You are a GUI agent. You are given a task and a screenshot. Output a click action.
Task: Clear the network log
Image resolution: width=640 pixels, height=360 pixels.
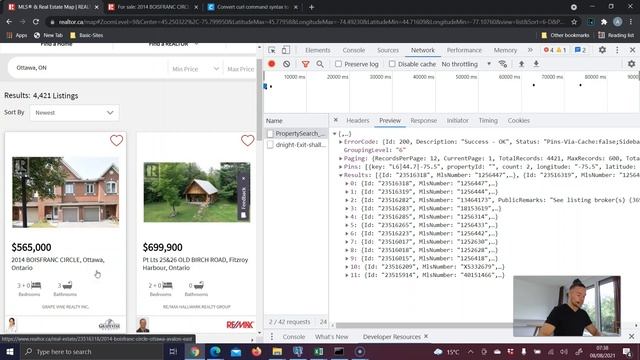point(287,64)
